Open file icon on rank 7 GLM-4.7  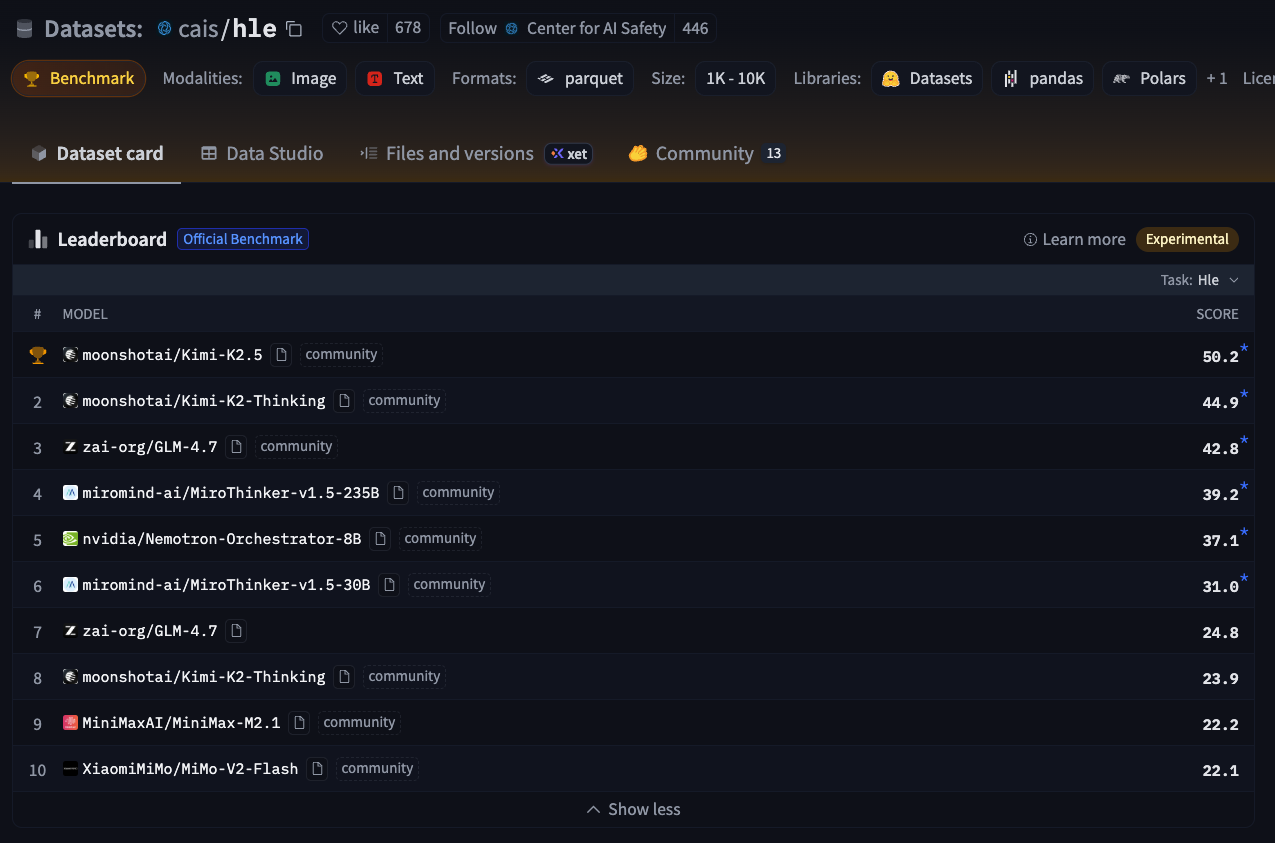[x=236, y=630]
